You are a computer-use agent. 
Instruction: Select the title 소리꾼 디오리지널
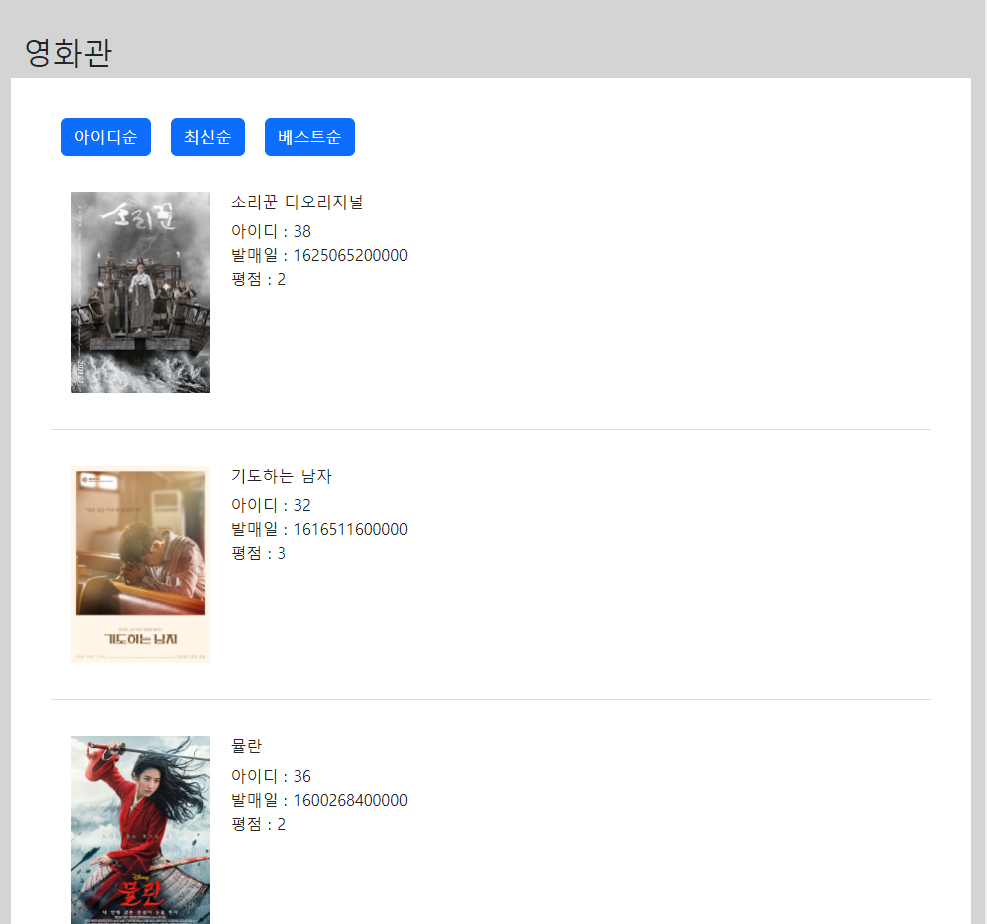click(297, 202)
